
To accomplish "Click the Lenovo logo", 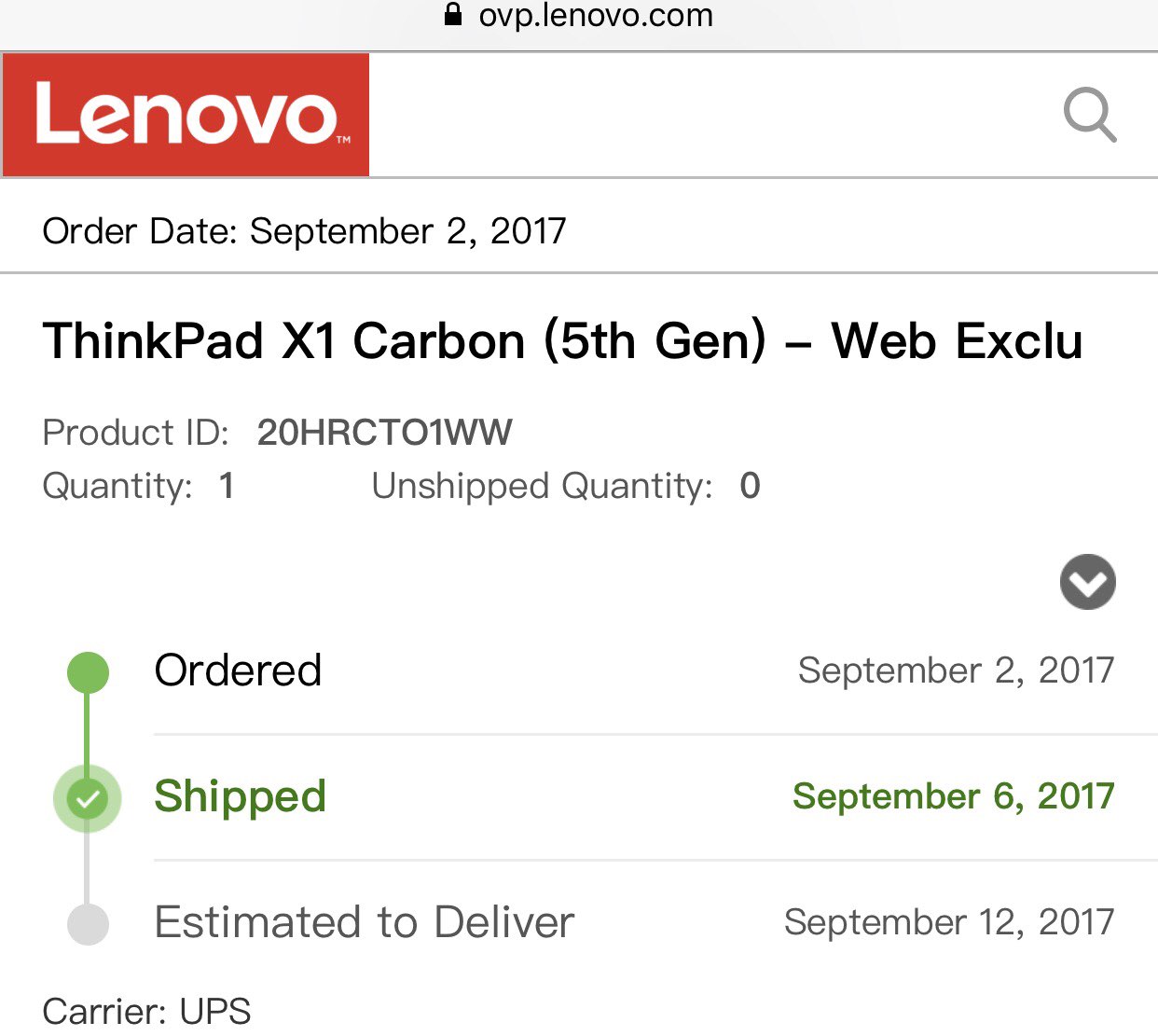I will [x=186, y=115].
